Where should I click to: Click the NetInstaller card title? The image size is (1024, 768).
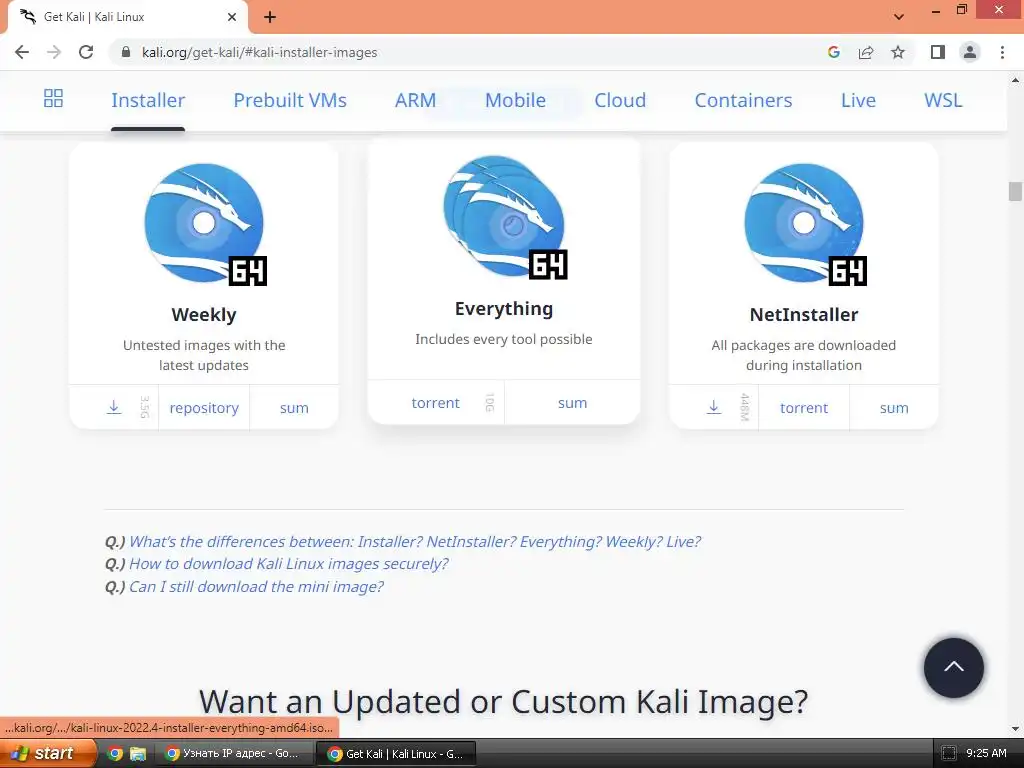pyautogui.click(x=804, y=315)
